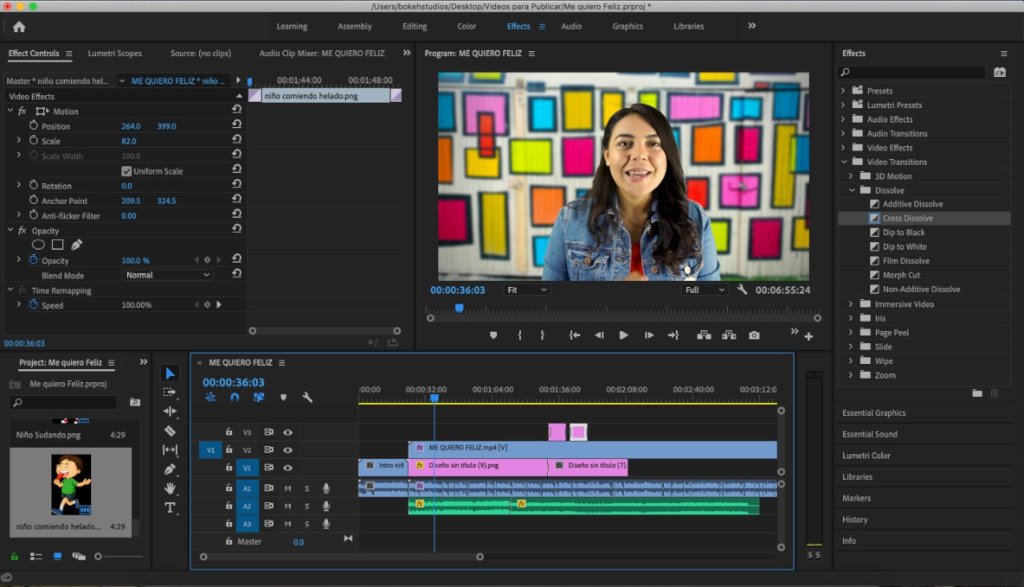
Task: Select the Razor tool
Action: pos(170,431)
